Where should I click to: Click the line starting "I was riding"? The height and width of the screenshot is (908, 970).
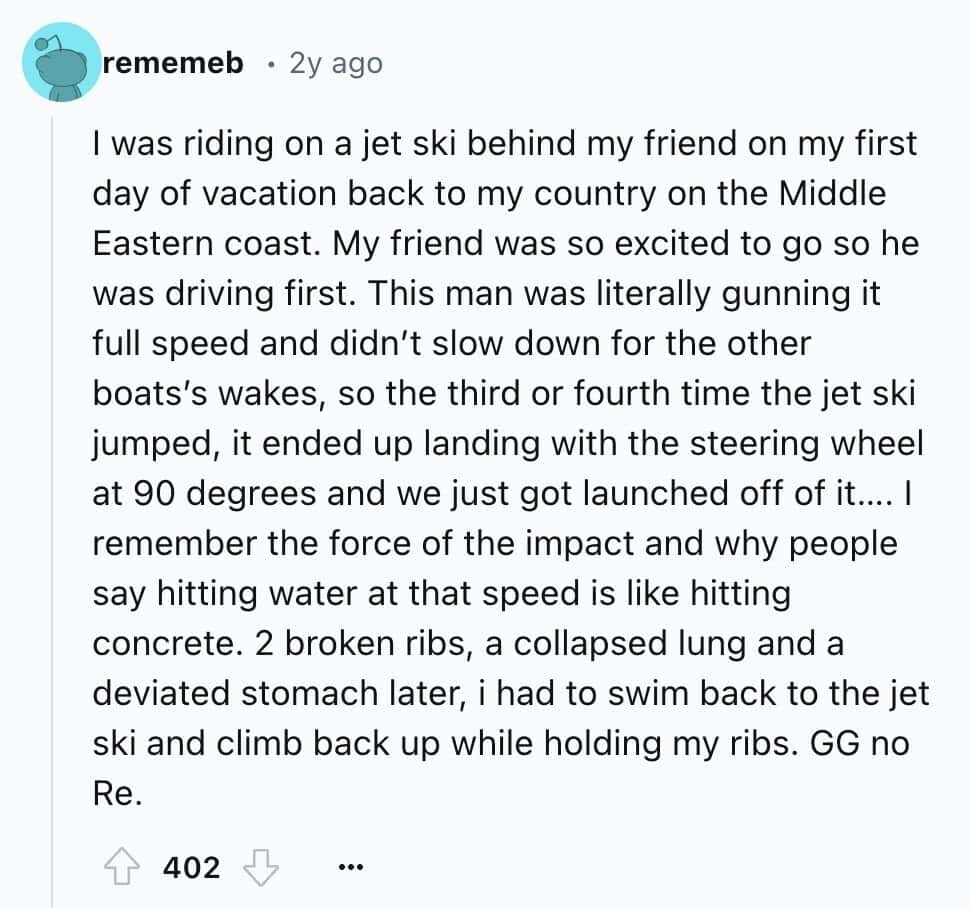pyautogui.click(x=504, y=144)
